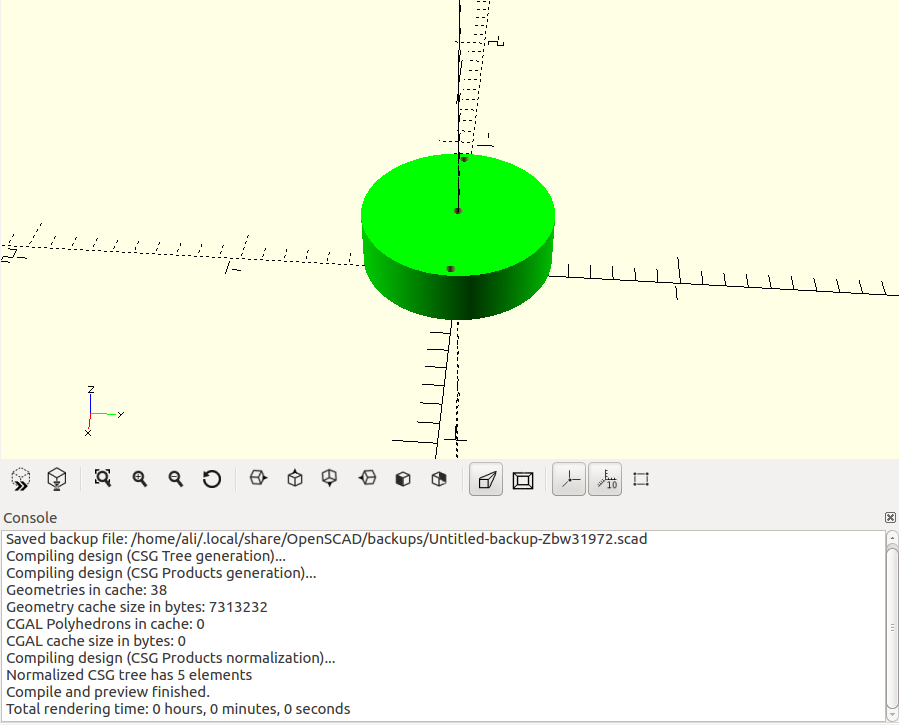Screen dimensions: 899x725
Task: Click 'Compiling design (CSG Tree generation)...' line
Action: [146, 556]
